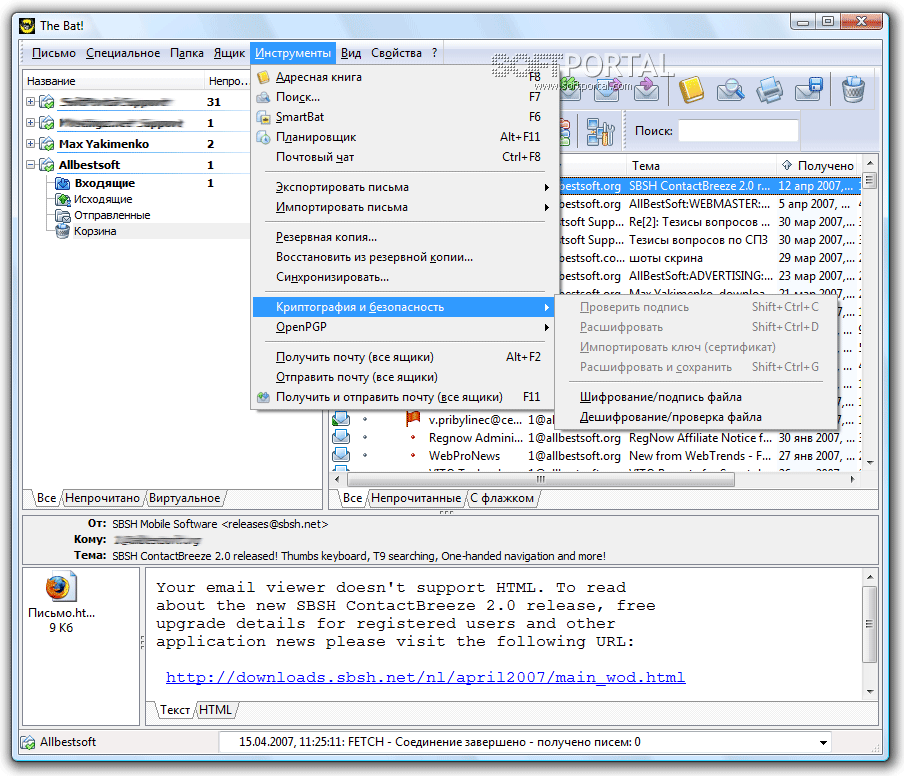The height and width of the screenshot is (776, 904).
Task: Click the message body vertical scrollbar thumb
Action: click(x=869, y=624)
